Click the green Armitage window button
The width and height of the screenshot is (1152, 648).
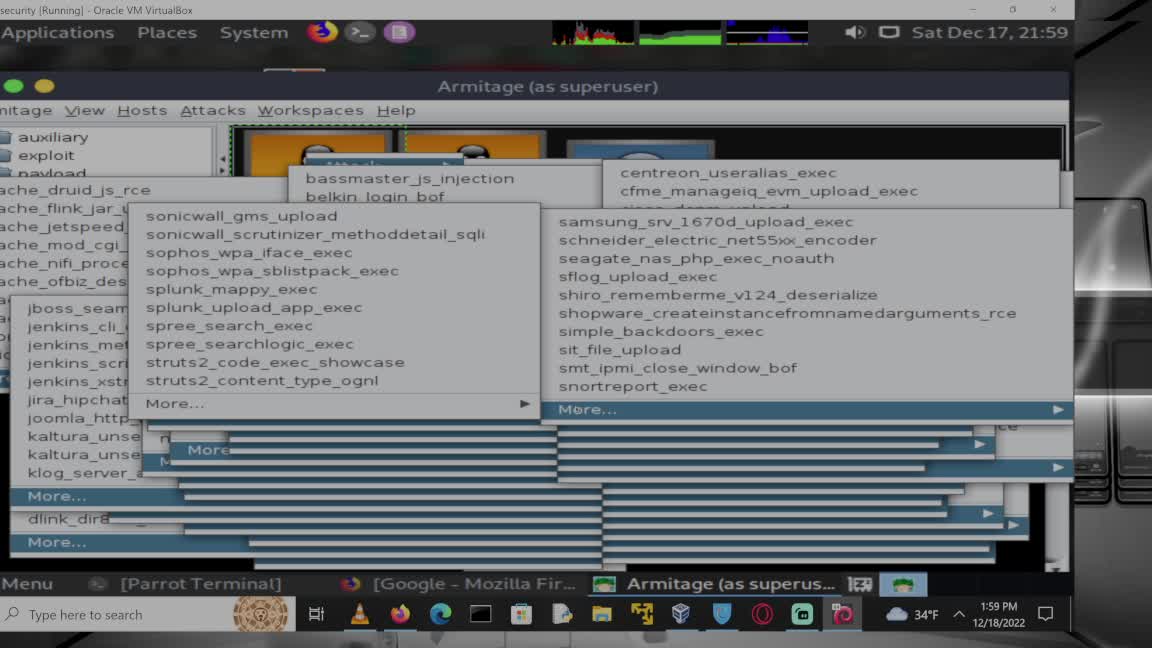click(x=13, y=86)
